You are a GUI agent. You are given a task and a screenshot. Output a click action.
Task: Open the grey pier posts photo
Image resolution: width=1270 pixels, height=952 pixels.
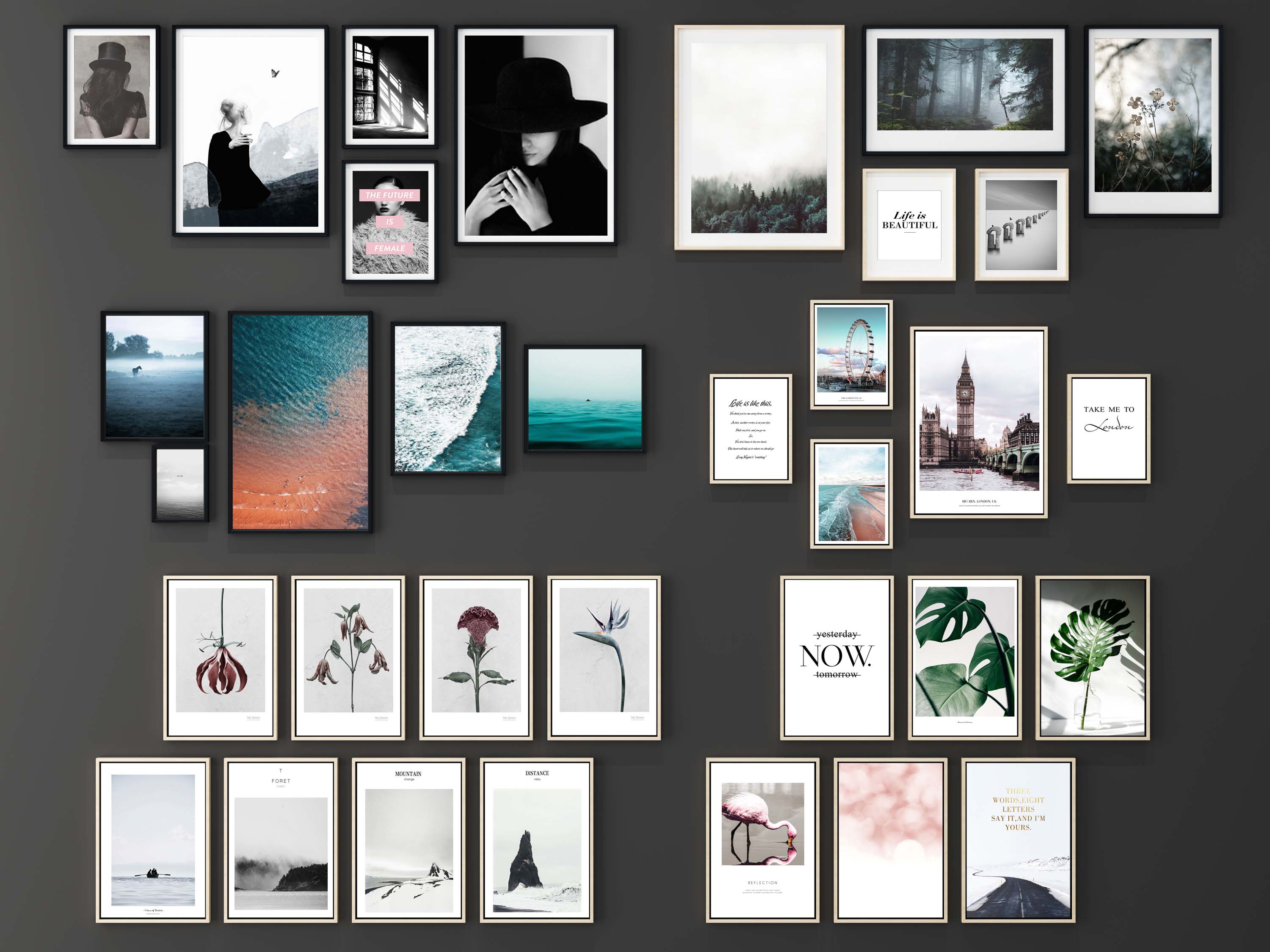coord(1022,224)
